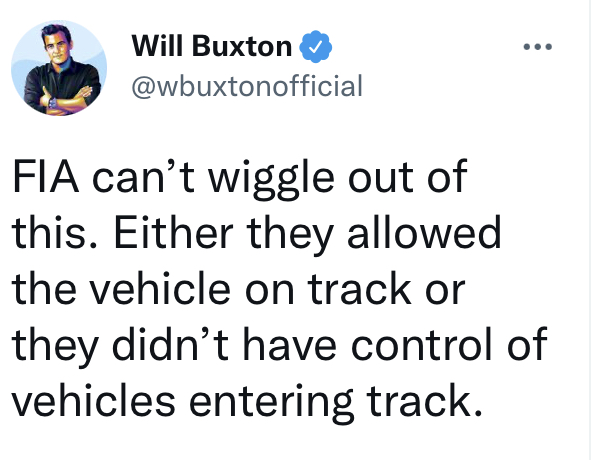
Task: Click the word didn't in the tweet
Action: [170, 344]
